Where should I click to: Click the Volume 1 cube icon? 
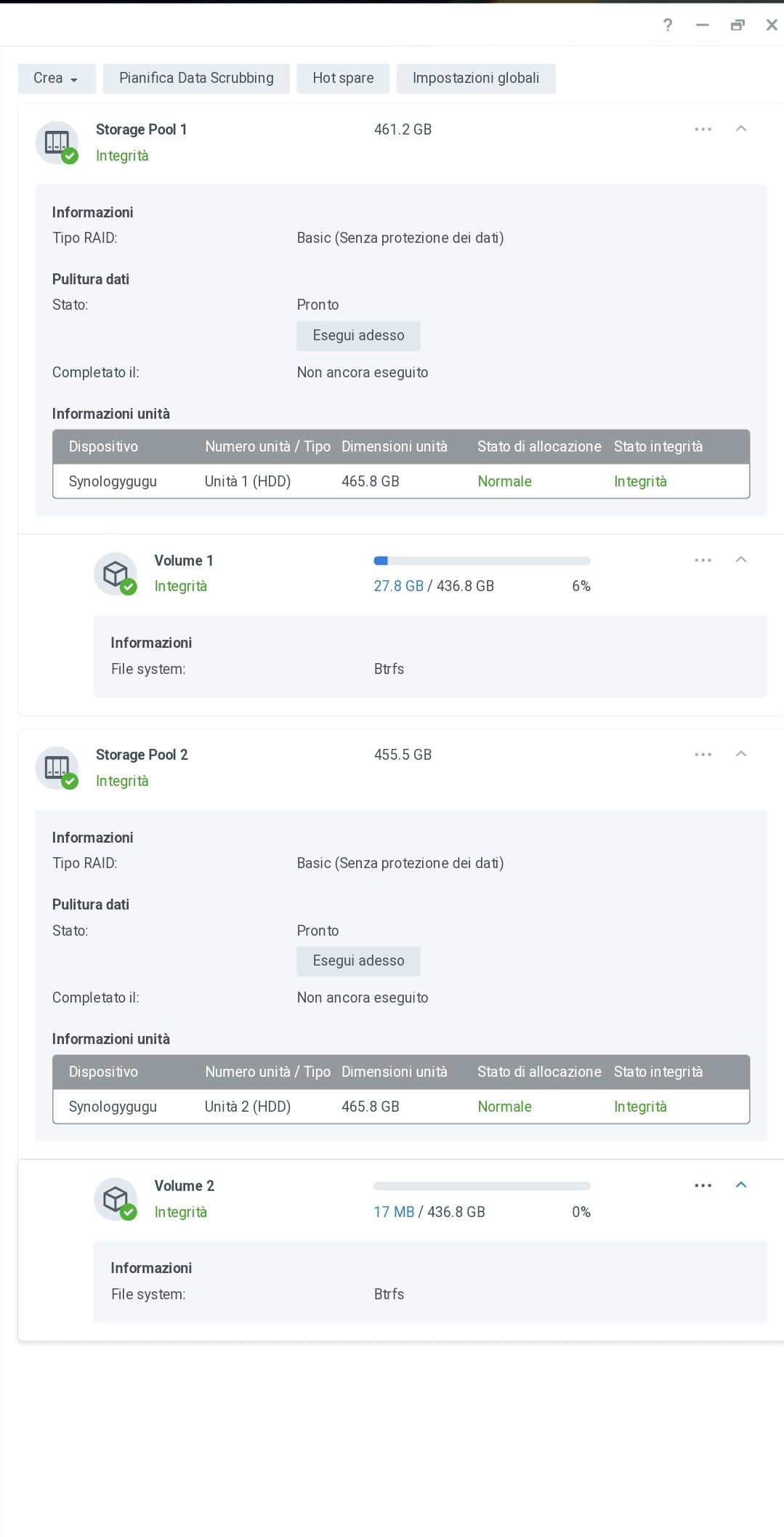click(116, 574)
